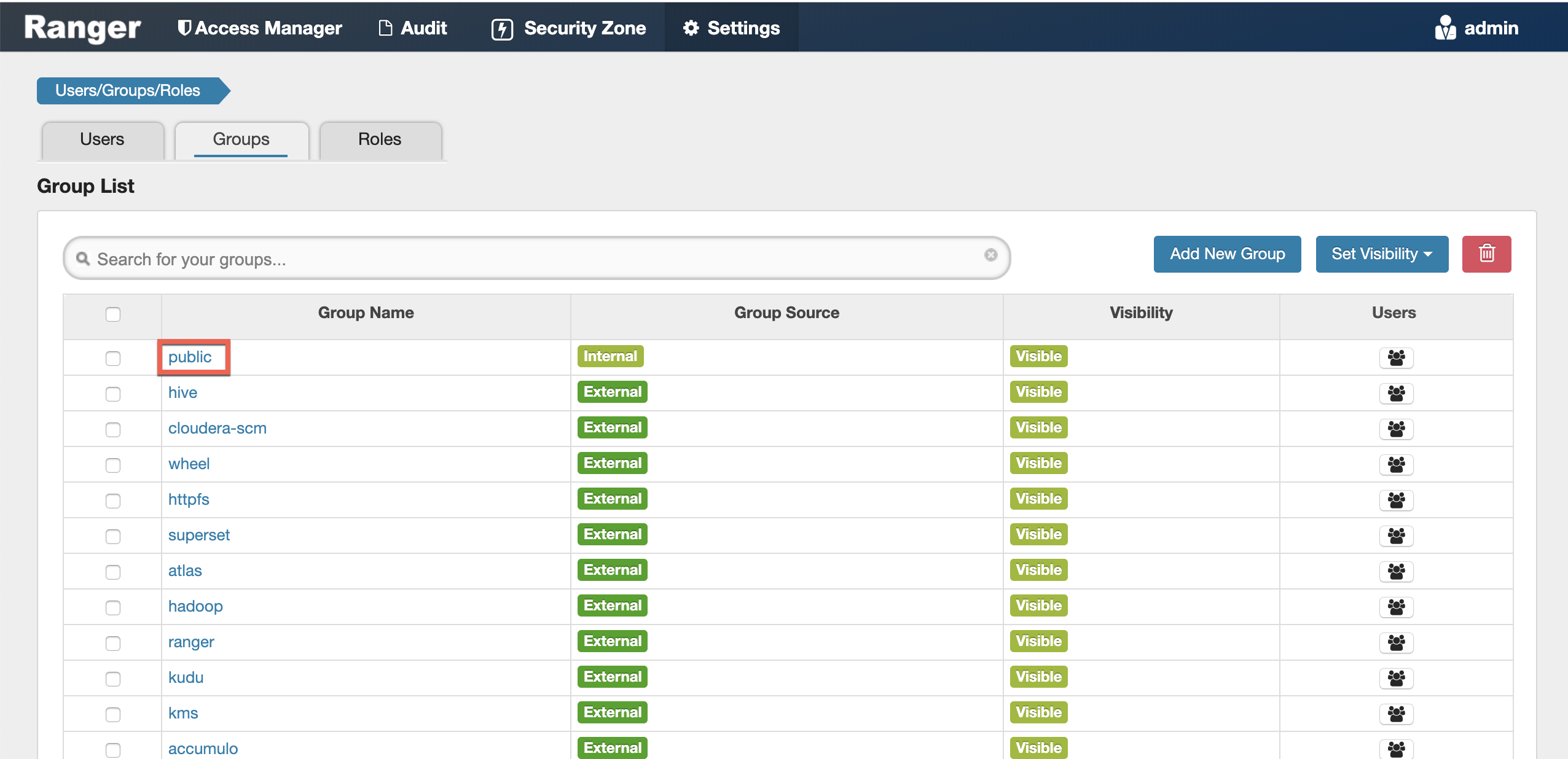Open the Access Manager menu
The width and height of the screenshot is (1568, 759).
259,28
